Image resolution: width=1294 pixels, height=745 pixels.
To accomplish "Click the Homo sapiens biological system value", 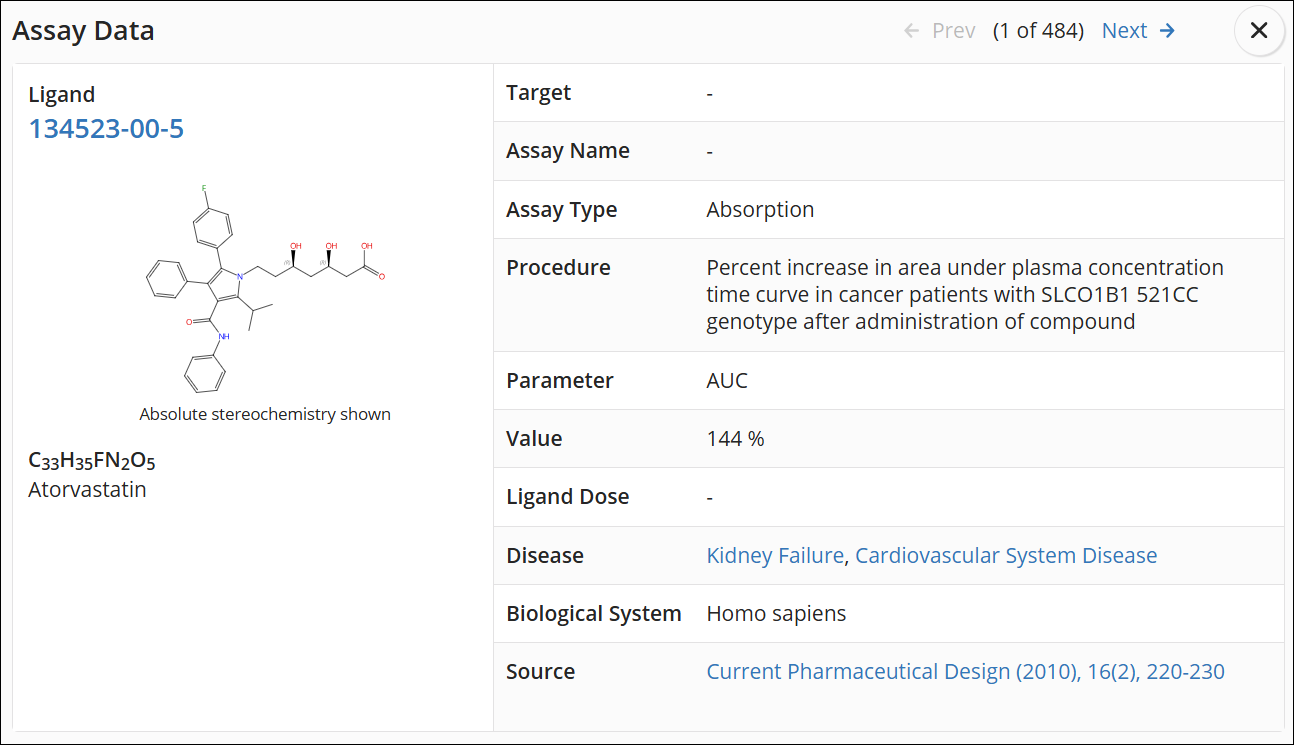I will click(x=776, y=614).
